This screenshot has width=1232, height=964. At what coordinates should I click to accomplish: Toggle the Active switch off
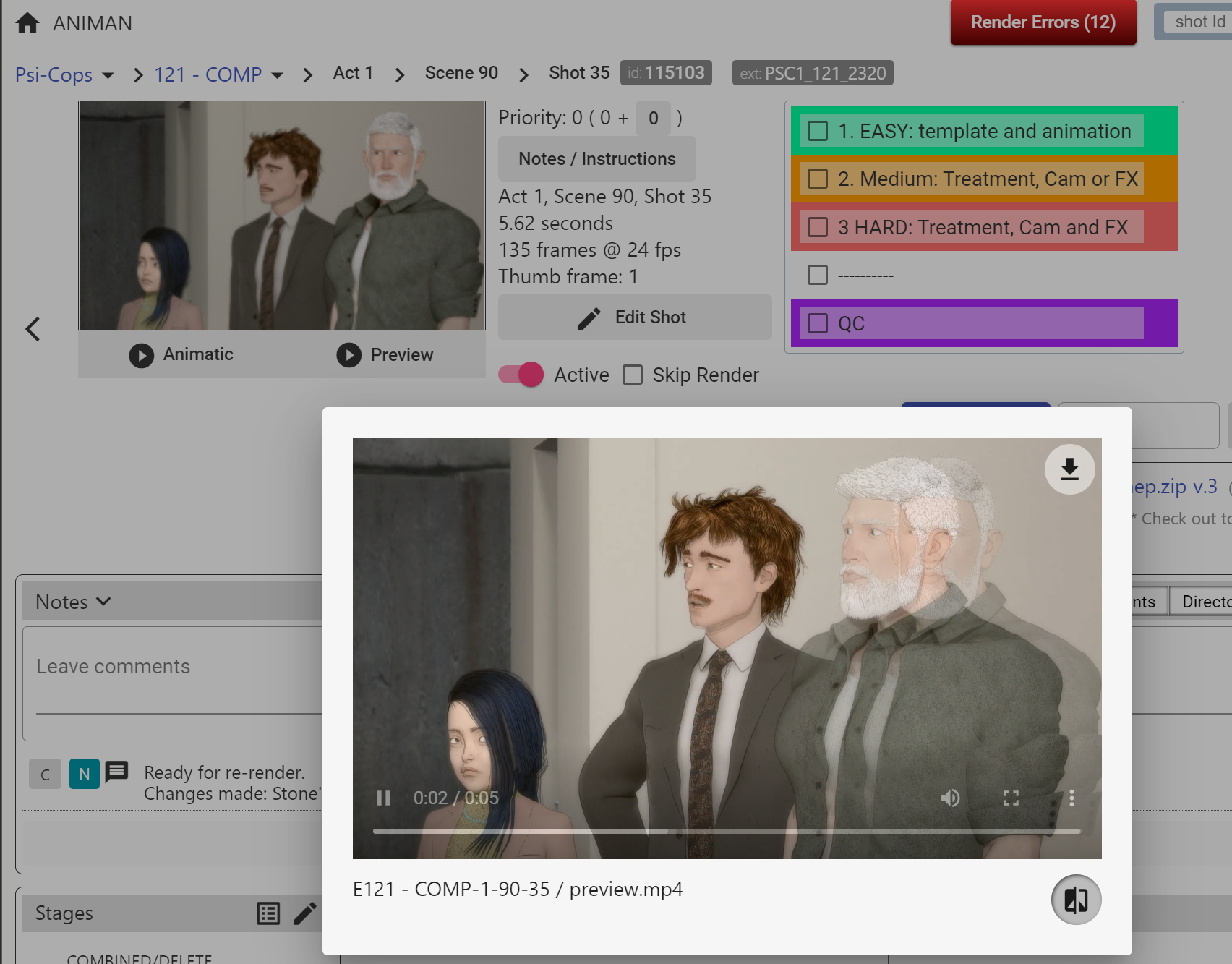pos(521,375)
